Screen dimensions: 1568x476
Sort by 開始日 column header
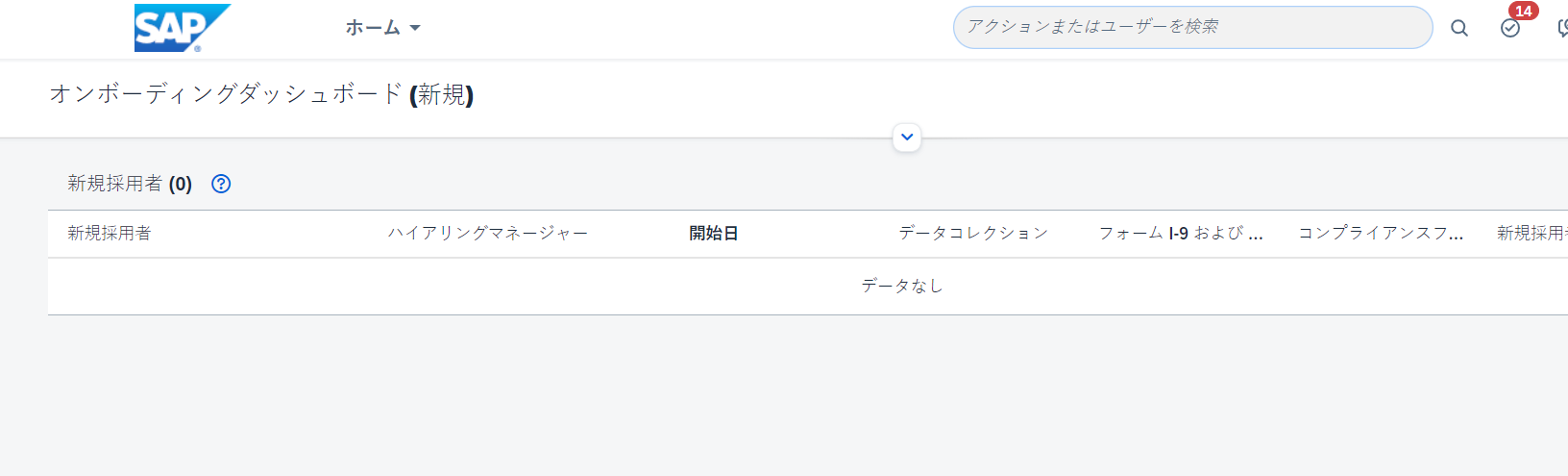click(x=714, y=233)
